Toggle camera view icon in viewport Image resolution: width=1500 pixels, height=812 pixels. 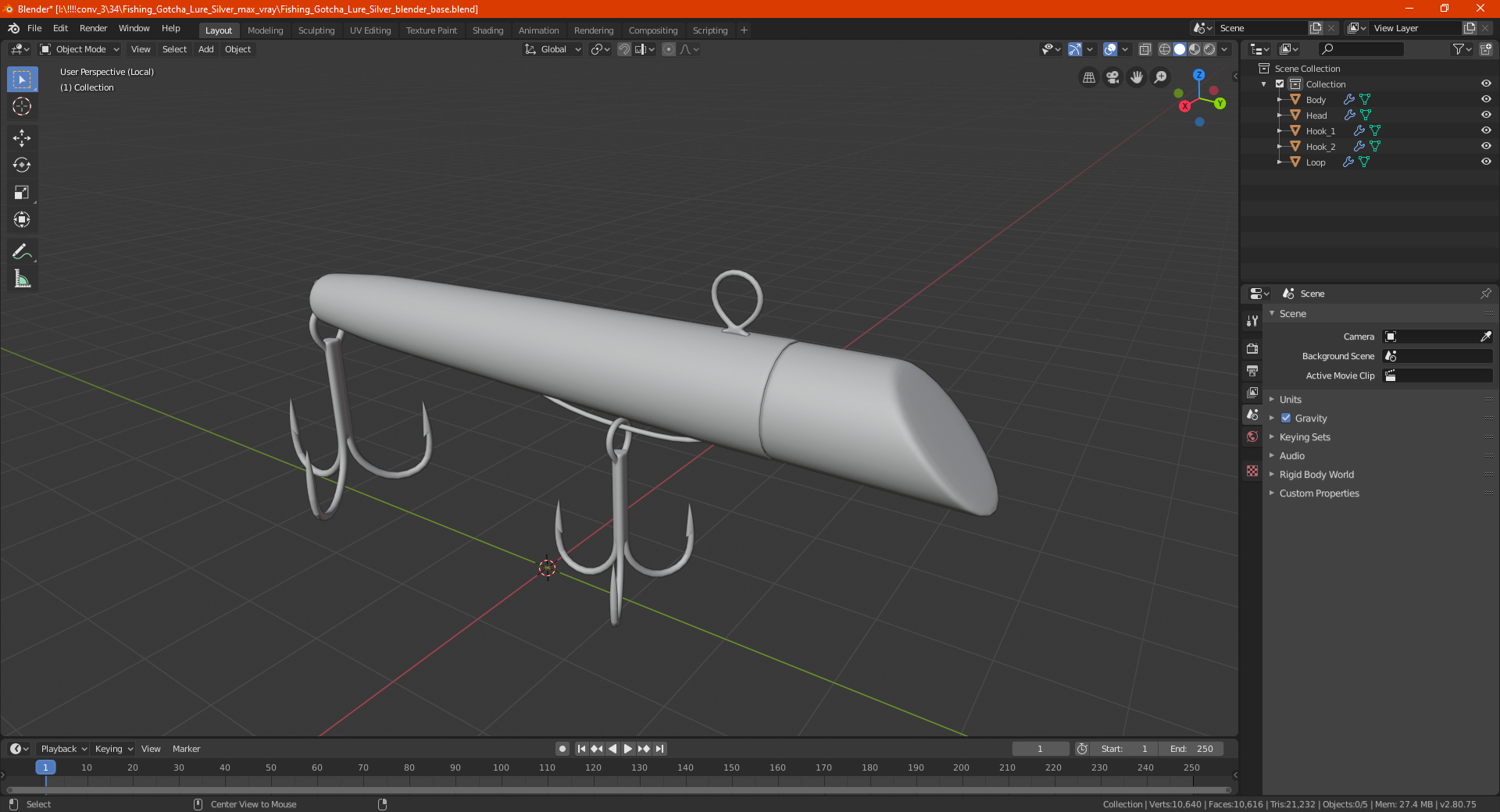coord(1112,77)
